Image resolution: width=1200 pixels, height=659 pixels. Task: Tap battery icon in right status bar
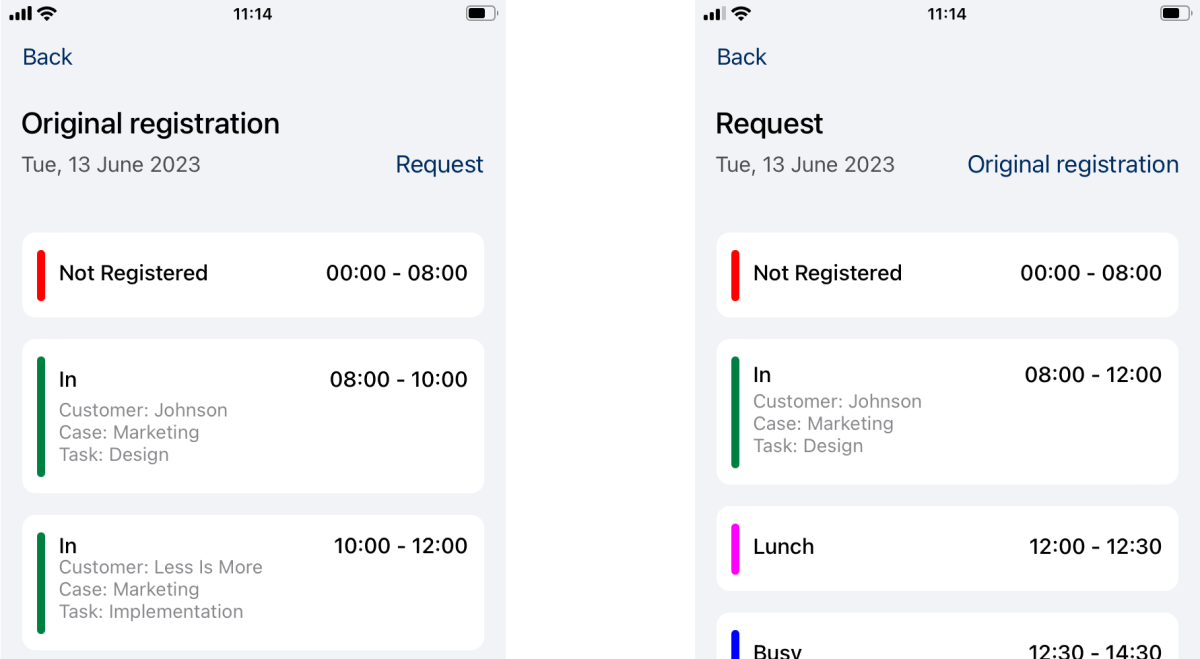click(1175, 14)
